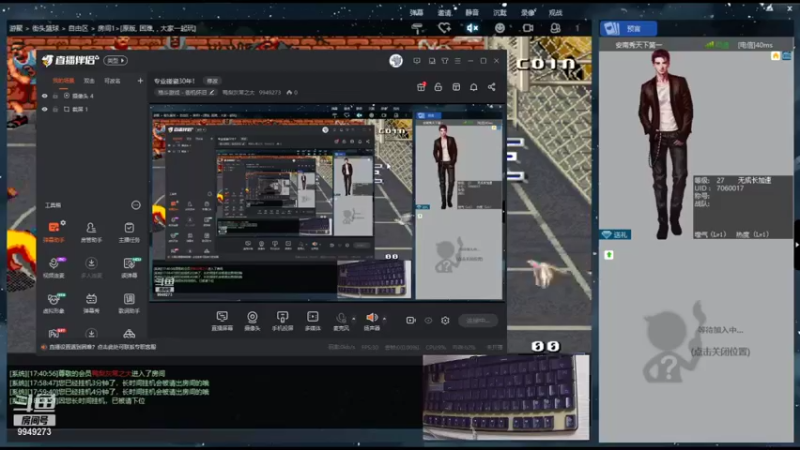Click the add-favorite heart icon

pos(444,28)
